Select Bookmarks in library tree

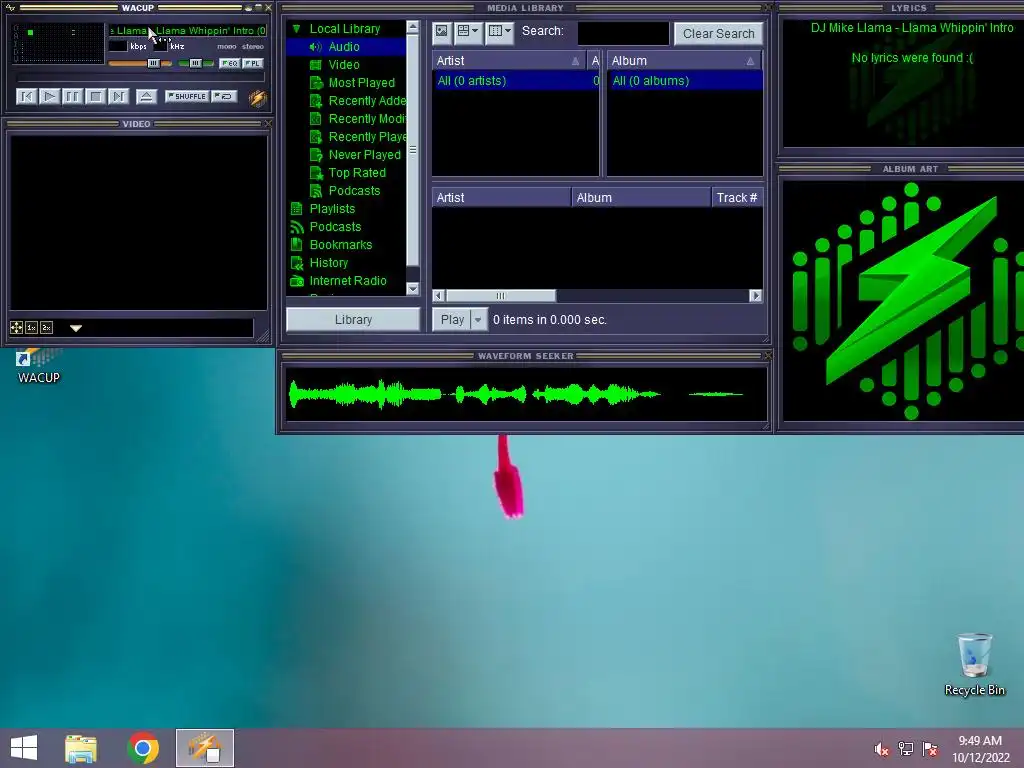[341, 245]
